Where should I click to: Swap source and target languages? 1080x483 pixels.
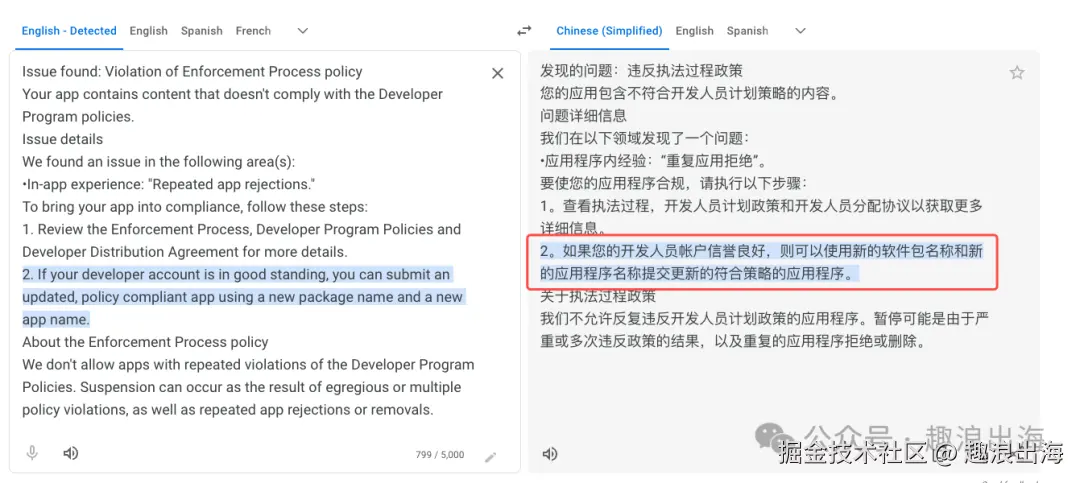click(524, 30)
